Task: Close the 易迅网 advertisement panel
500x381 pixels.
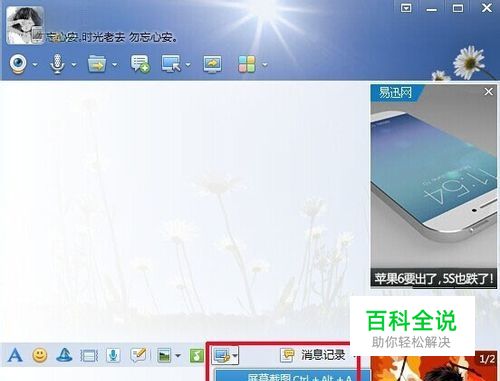Action: click(x=488, y=91)
